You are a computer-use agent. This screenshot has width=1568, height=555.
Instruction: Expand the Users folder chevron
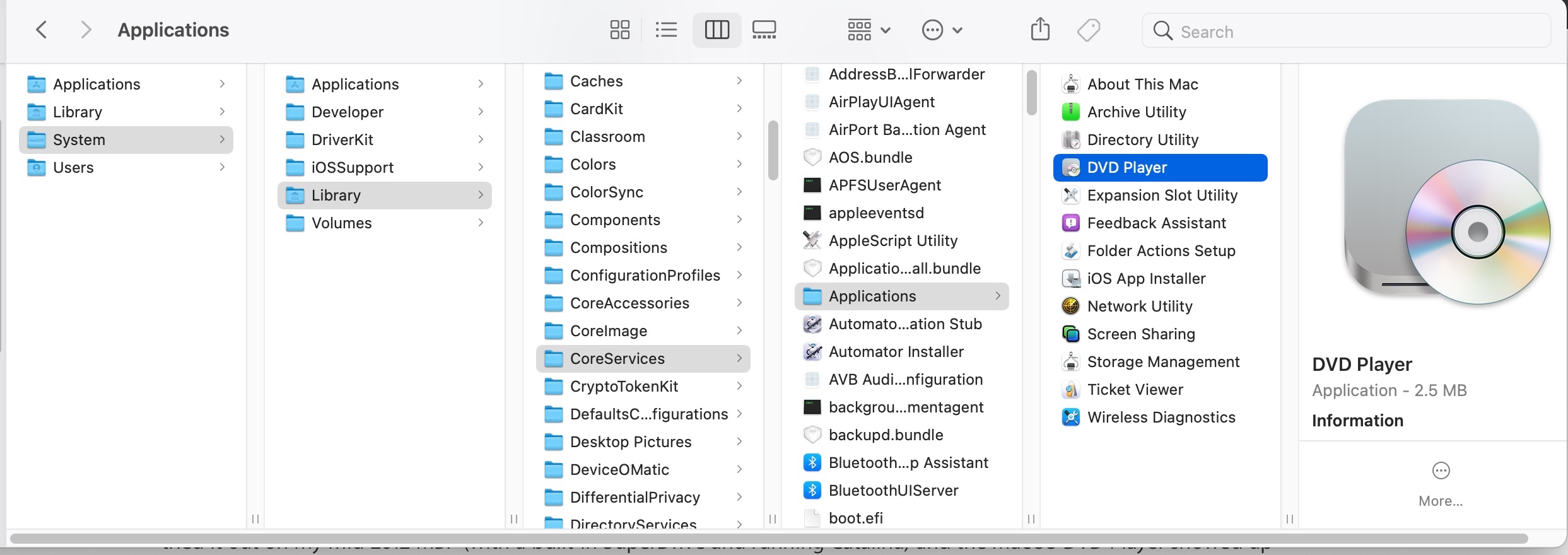[x=222, y=167]
